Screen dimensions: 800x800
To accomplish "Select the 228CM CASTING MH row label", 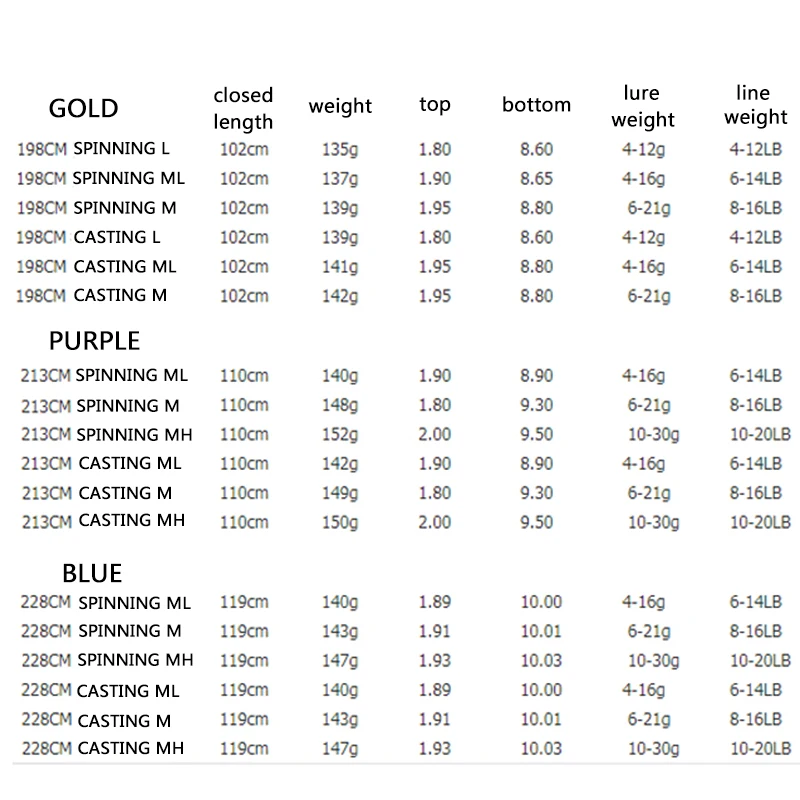I will 102,748.
